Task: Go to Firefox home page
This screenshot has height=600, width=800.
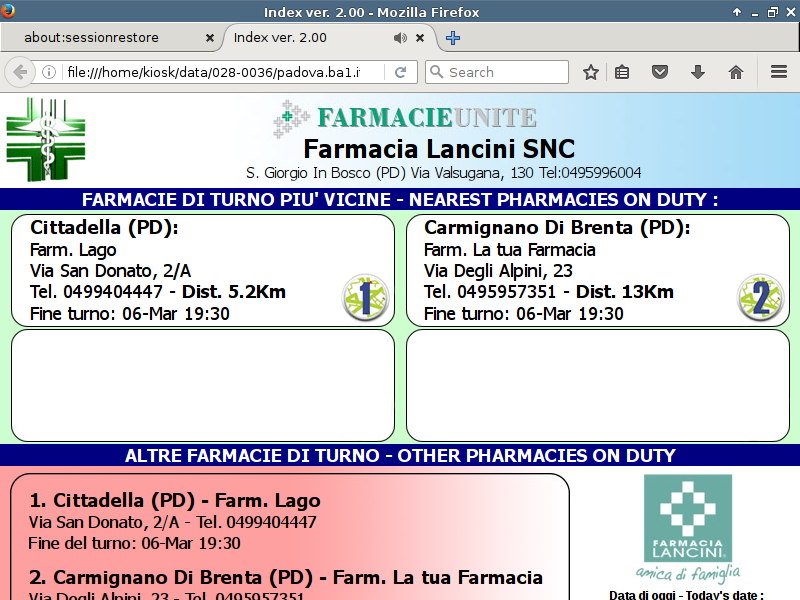Action: point(736,72)
